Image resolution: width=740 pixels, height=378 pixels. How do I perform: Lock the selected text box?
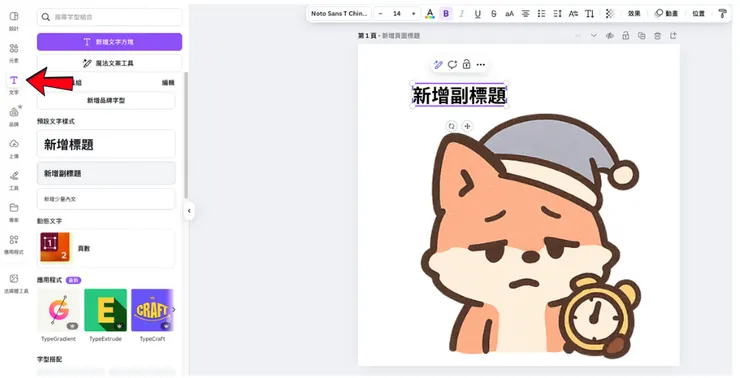point(466,65)
